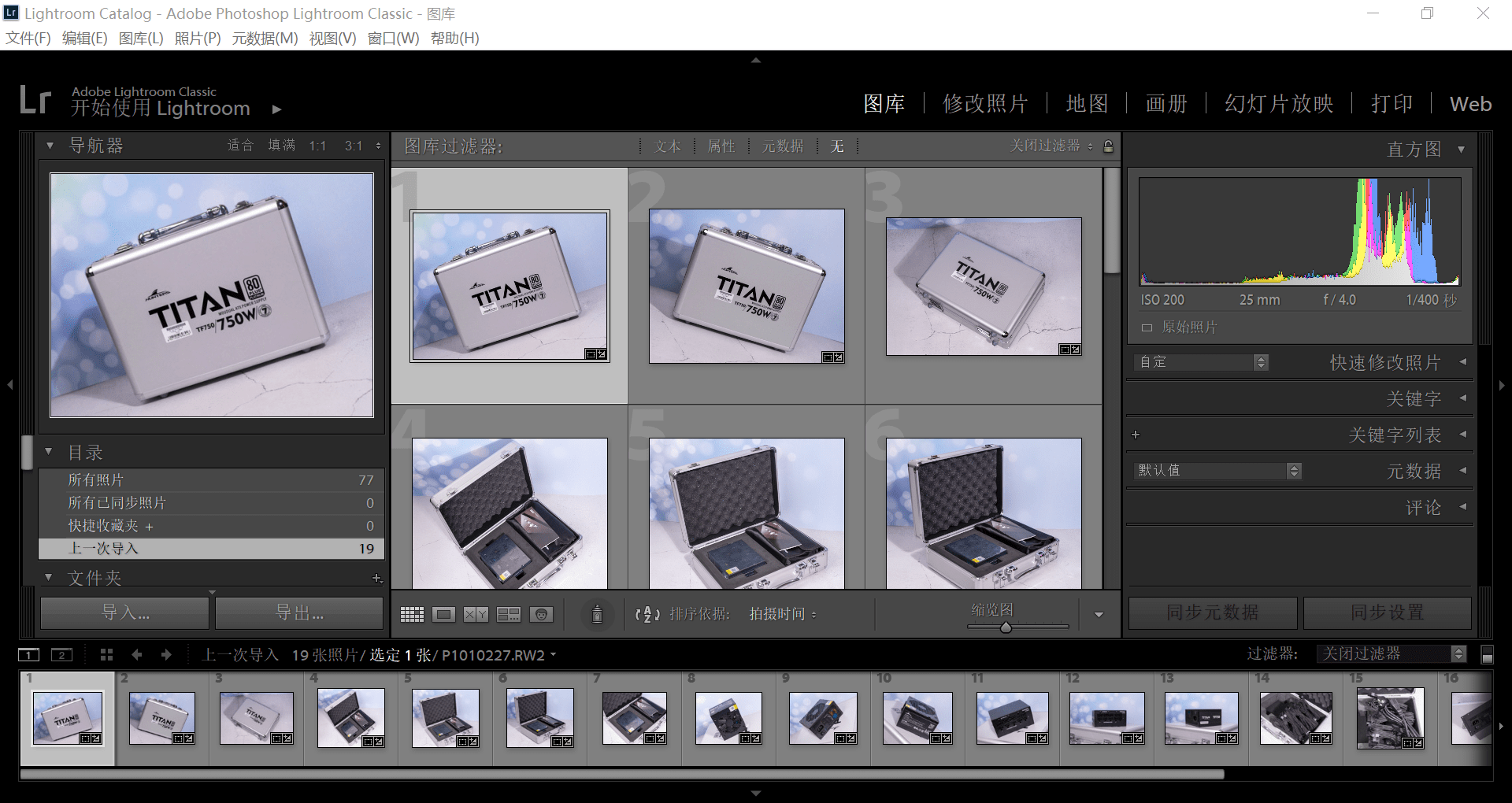Viewport: 1512px width, 803px height.
Task: Go back with filmstrip left arrow
Action: 137,654
